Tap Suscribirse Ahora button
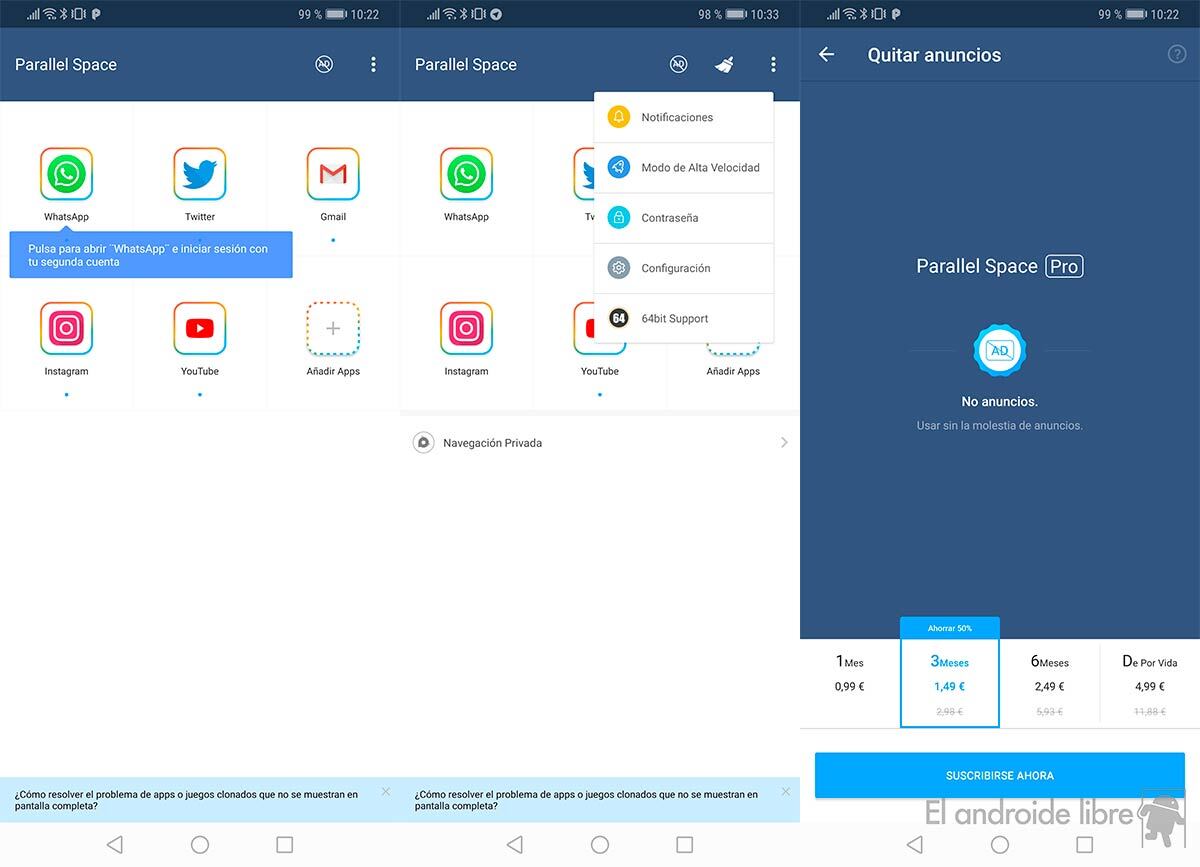 pyautogui.click(x=1000, y=775)
